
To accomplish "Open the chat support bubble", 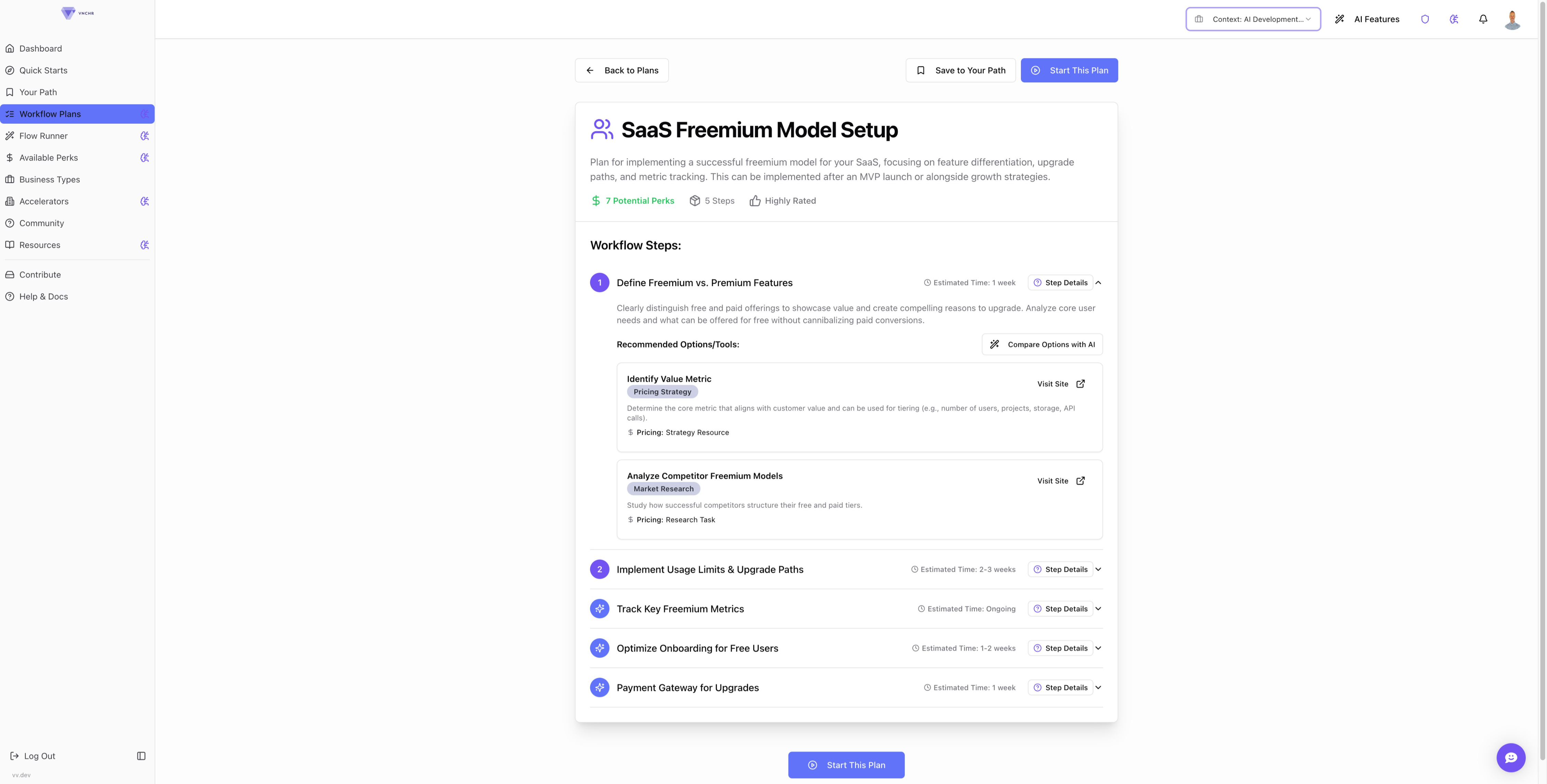I will [1510, 758].
